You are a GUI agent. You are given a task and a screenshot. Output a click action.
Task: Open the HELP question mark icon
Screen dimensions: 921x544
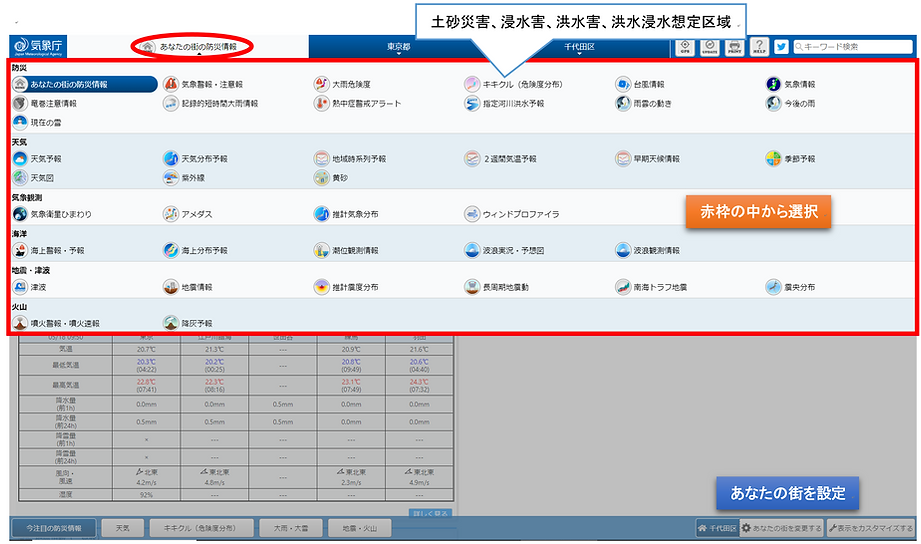pyautogui.click(x=759, y=47)
